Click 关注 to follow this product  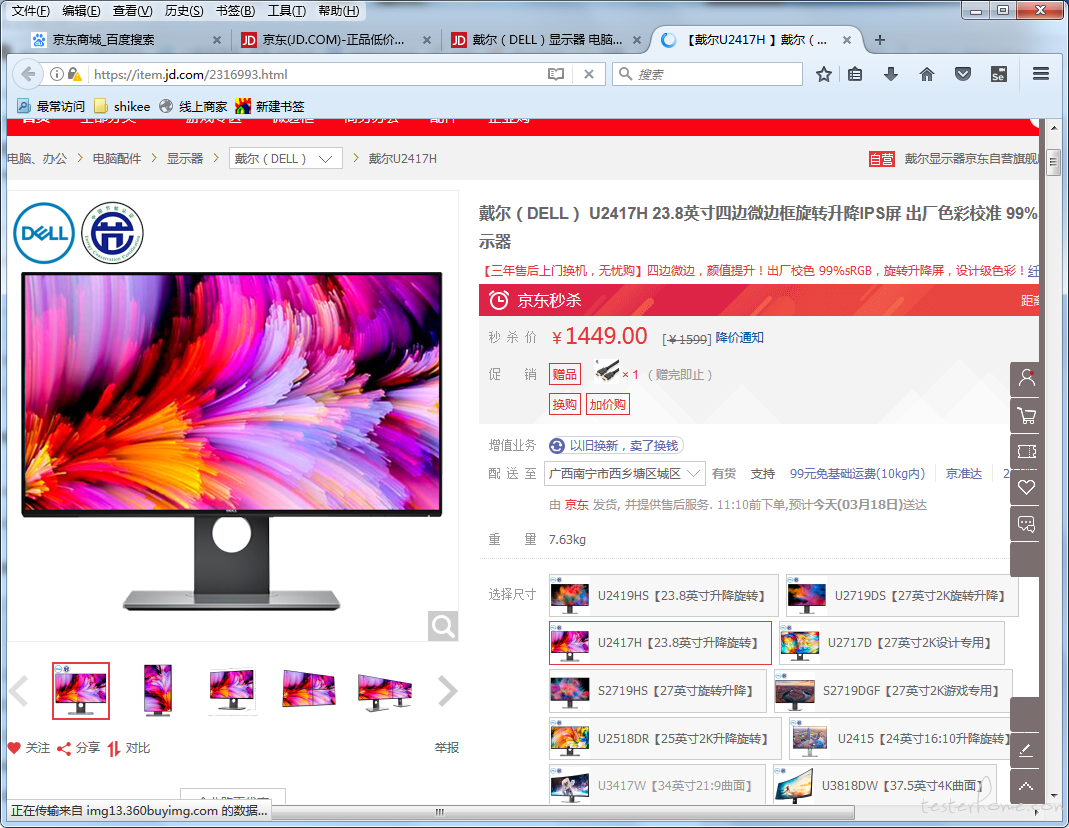point(29,748)
